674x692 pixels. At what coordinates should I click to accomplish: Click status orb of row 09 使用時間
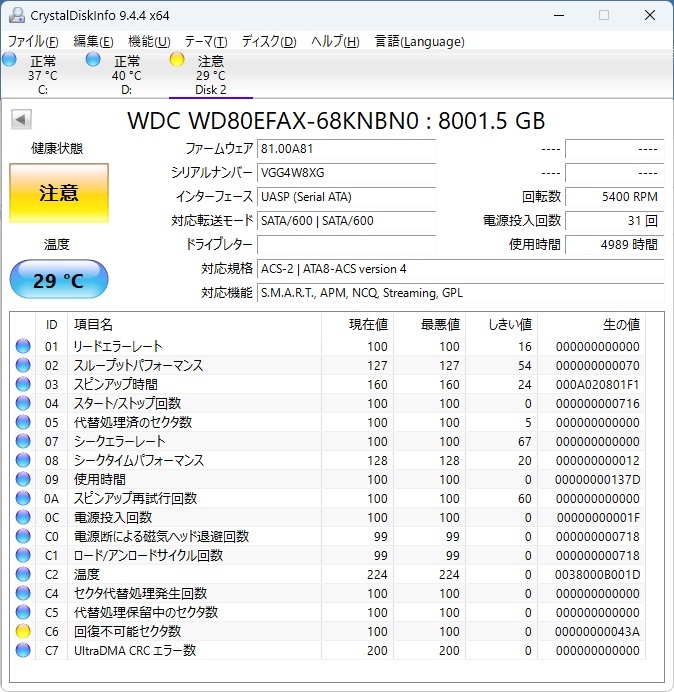23,479
